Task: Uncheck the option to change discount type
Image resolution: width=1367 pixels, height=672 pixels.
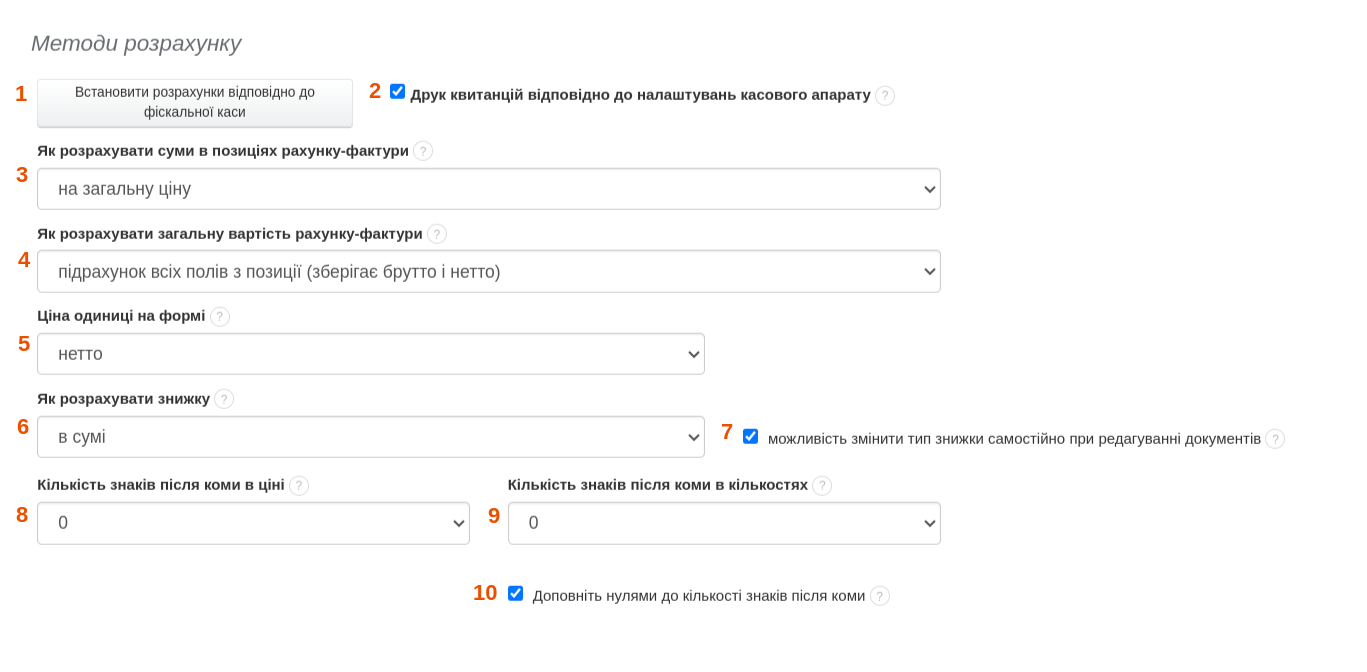Action: click(751, 437)
